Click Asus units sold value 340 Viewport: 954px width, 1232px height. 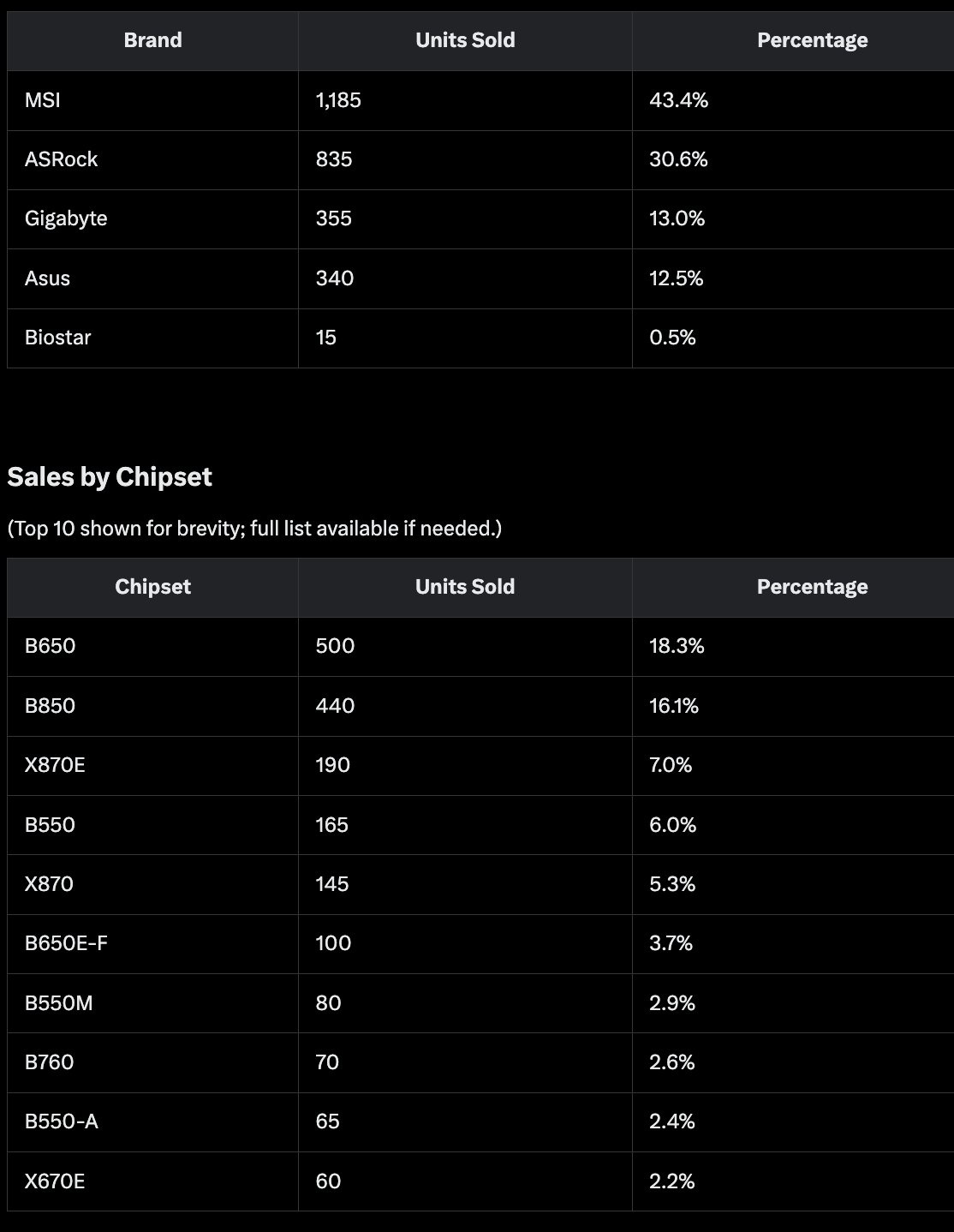[335, 278]
